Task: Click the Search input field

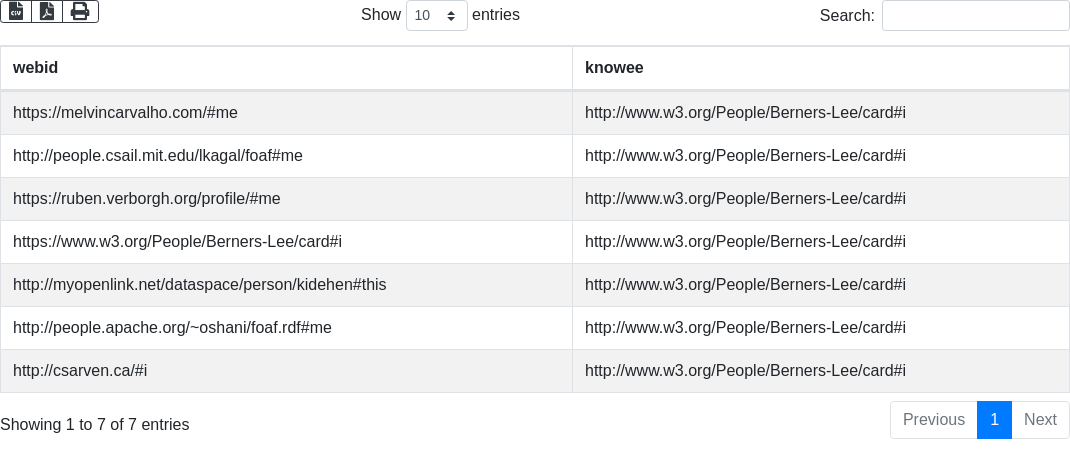Action: [x=975, y=16]
